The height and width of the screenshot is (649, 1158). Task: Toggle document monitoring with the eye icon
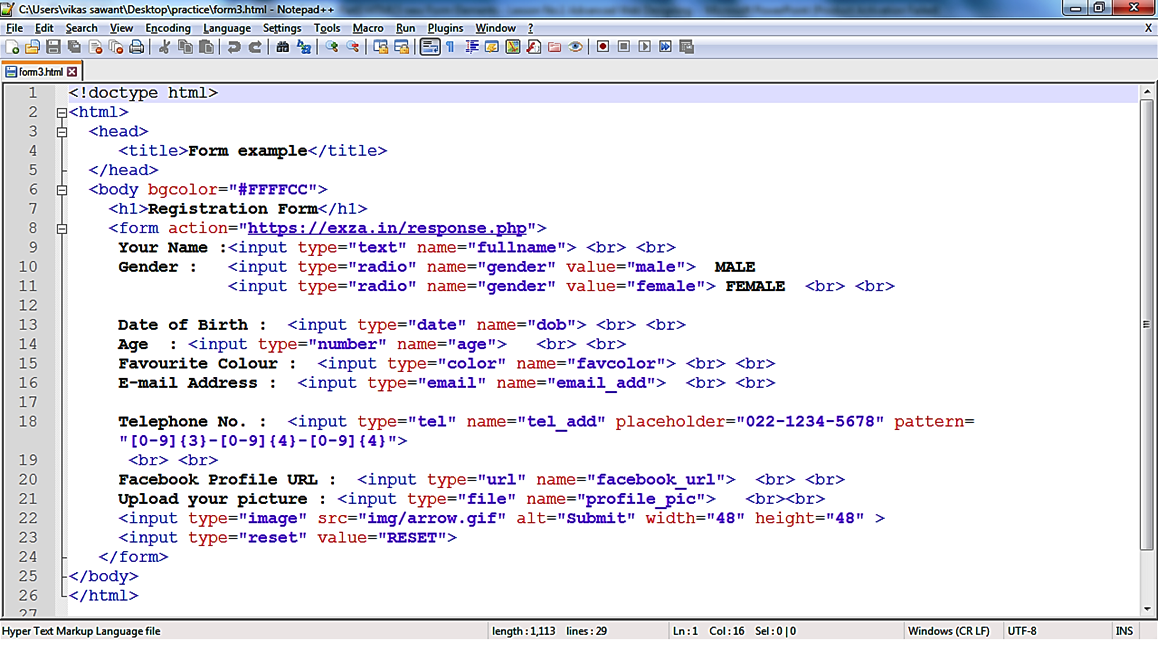click(x=575, y=46)
